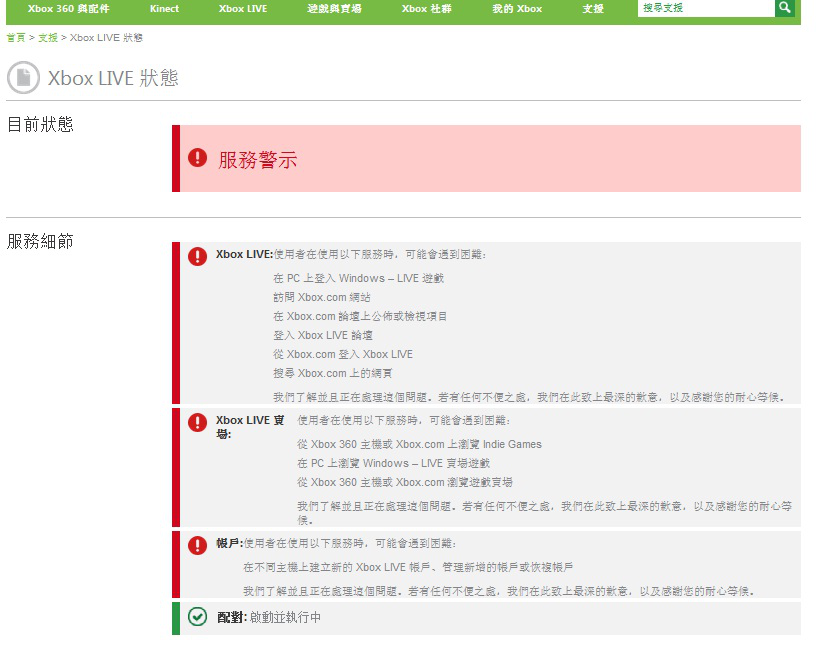The width and height of the screenshot is (822, 665).
Task: Open the 我的 Xbox menu
Action: click(x=517, y=9)
